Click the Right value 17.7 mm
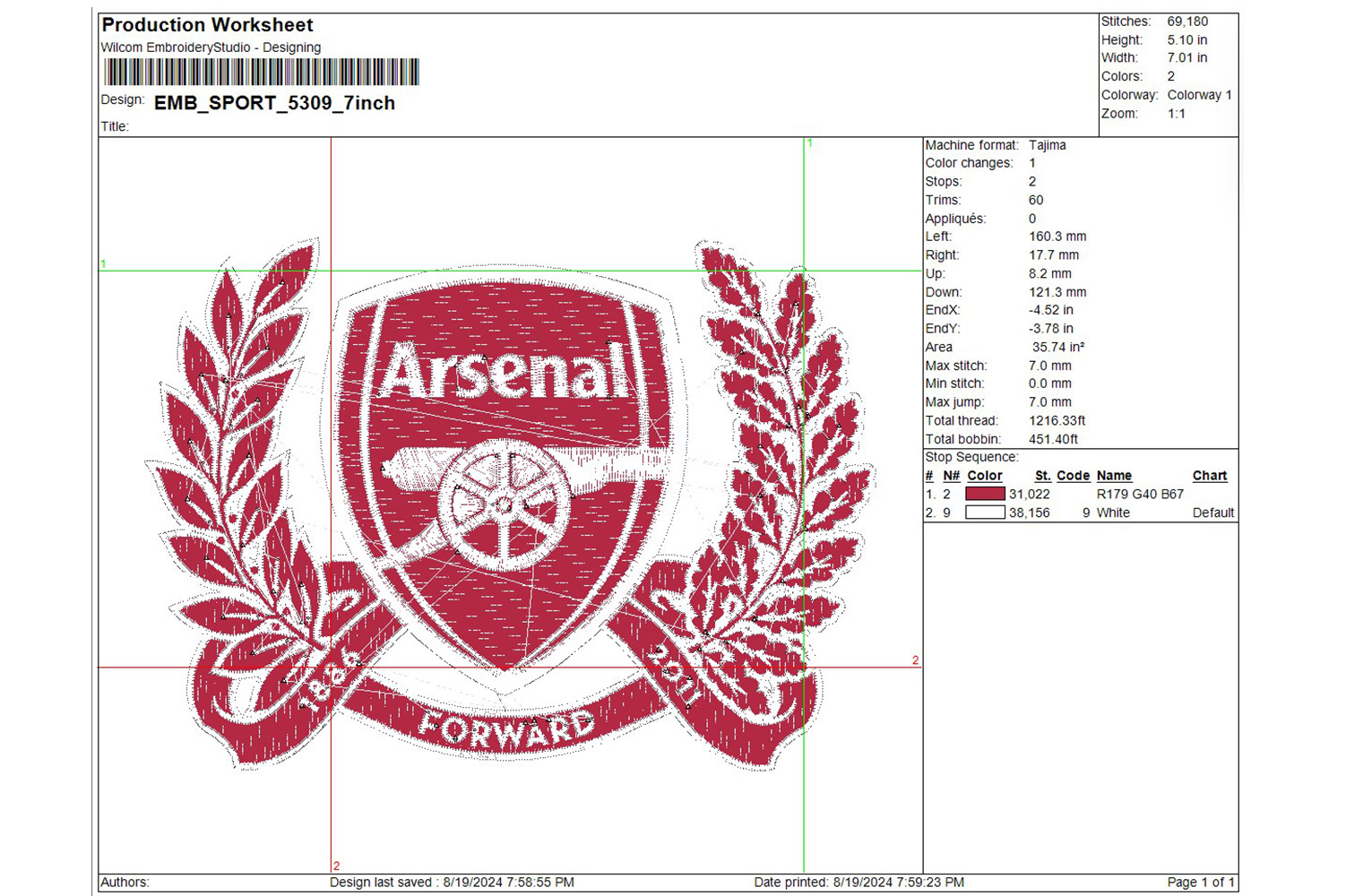This screenshot has width=1346, height=896. (x=1054, y=255)
